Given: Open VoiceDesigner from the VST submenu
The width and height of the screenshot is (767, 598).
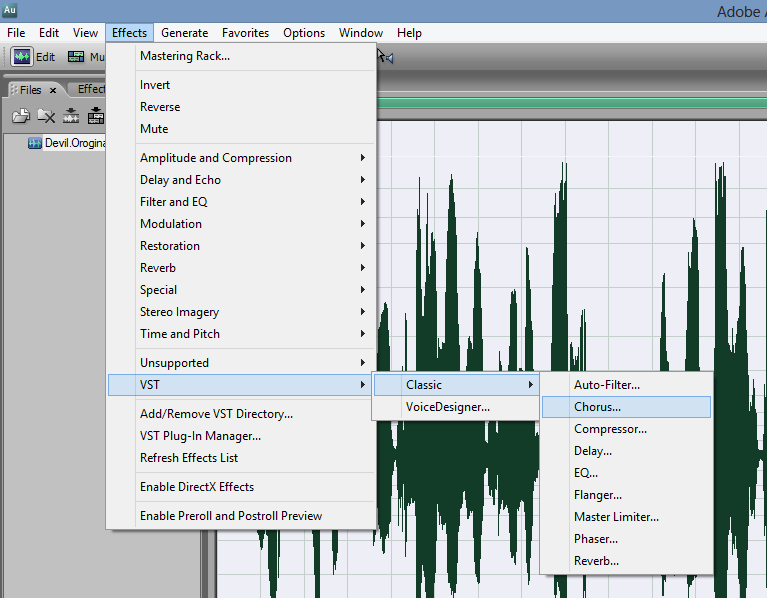Looking at the screenshot, I should (x=447, y=407).
